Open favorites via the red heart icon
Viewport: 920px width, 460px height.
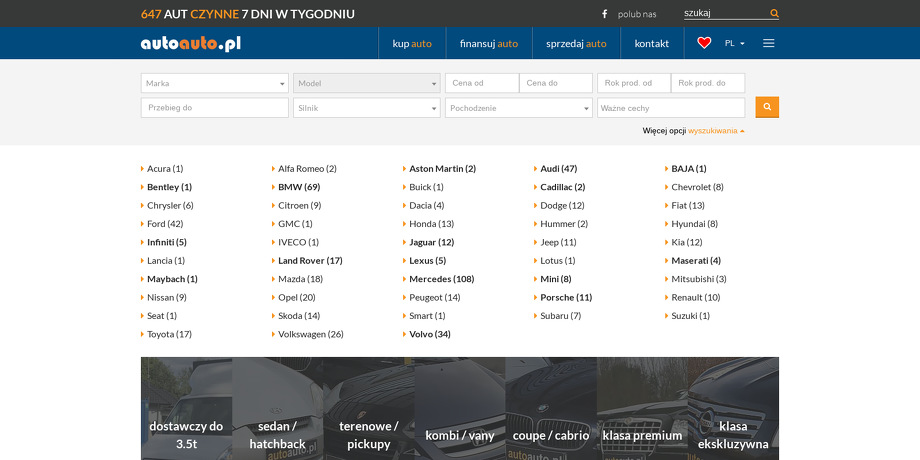point(704,43)
